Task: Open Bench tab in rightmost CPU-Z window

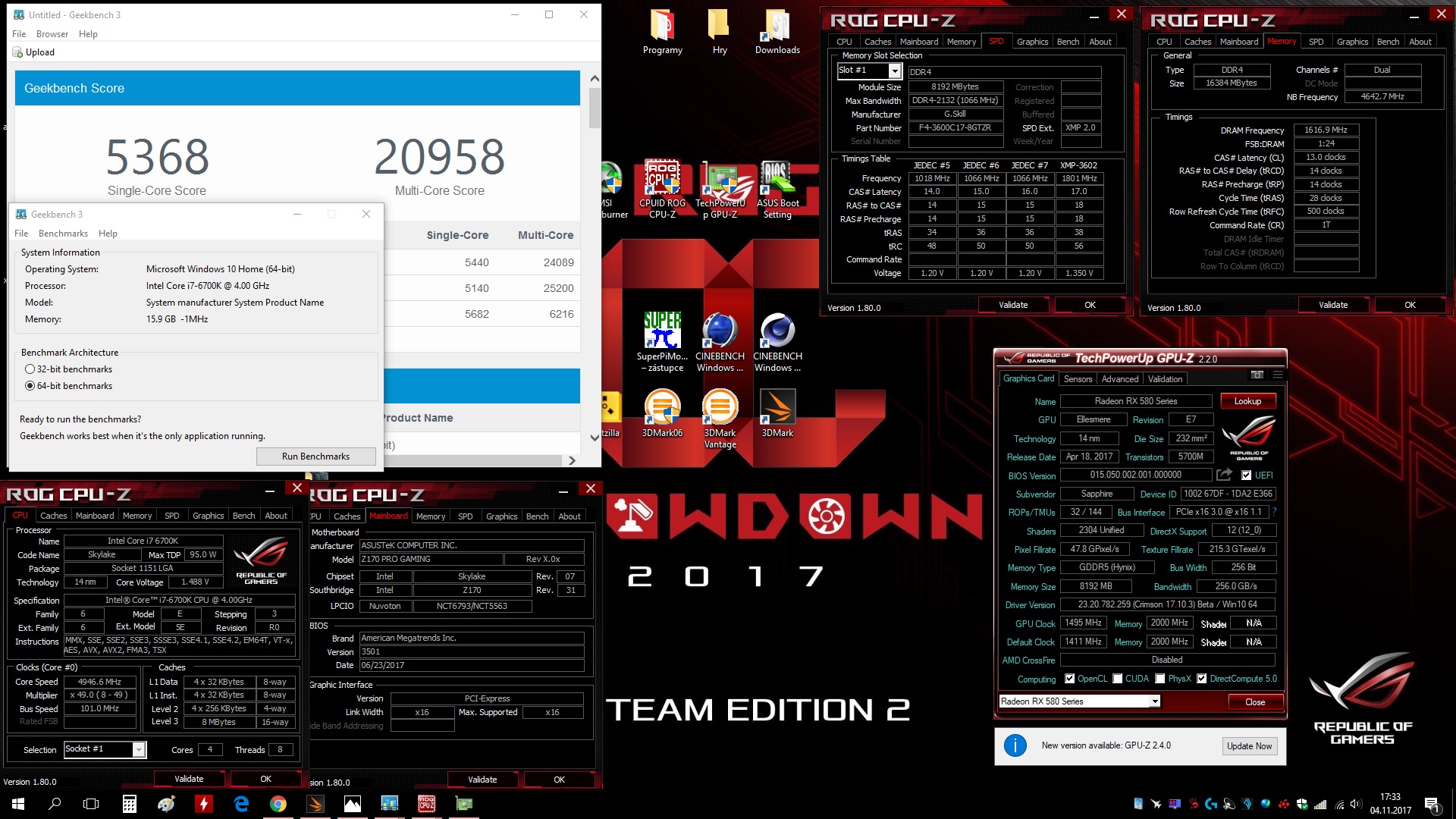Action: click(x=1388, y=42)
